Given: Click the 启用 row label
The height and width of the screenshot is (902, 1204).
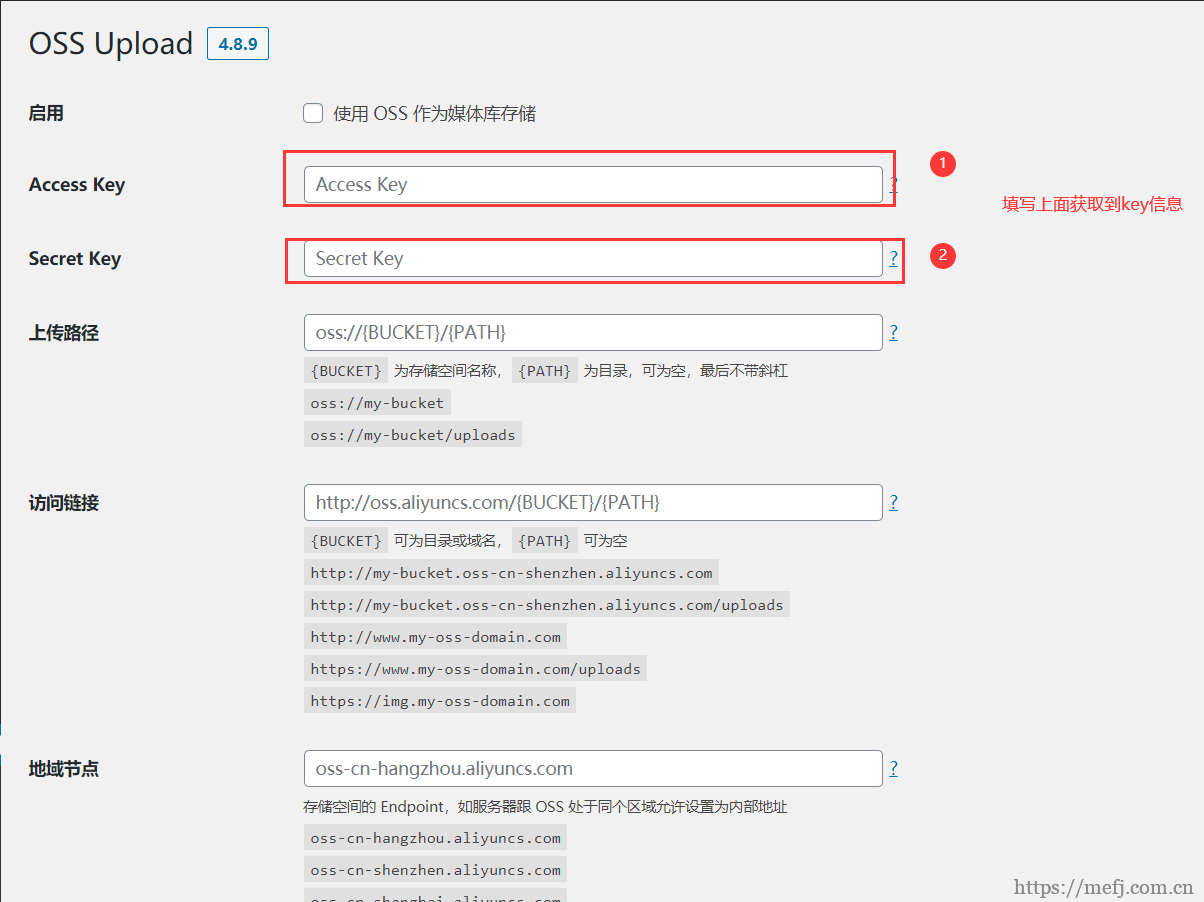Looking at the screenshot, I should [46, 113].
